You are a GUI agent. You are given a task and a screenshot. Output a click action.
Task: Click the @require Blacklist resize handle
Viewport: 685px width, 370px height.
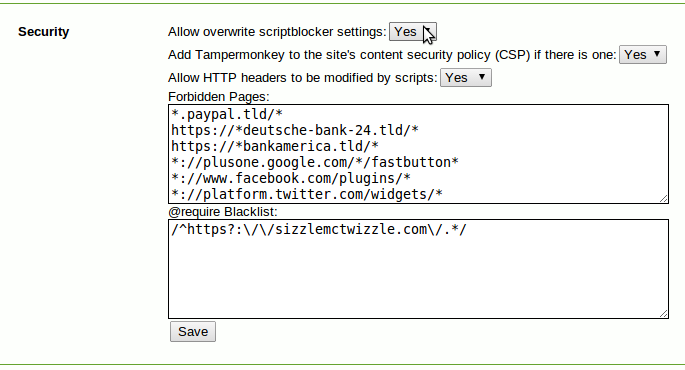(x=664, y=314)
